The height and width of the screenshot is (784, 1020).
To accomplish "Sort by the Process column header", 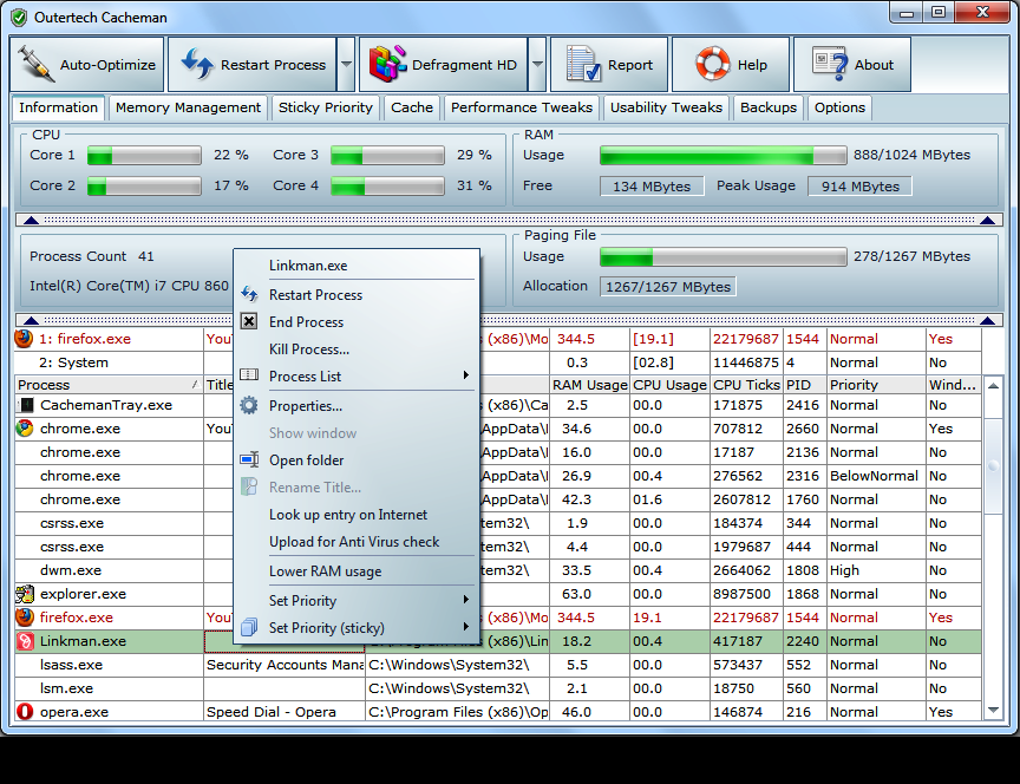I will (x=109, y=385).
